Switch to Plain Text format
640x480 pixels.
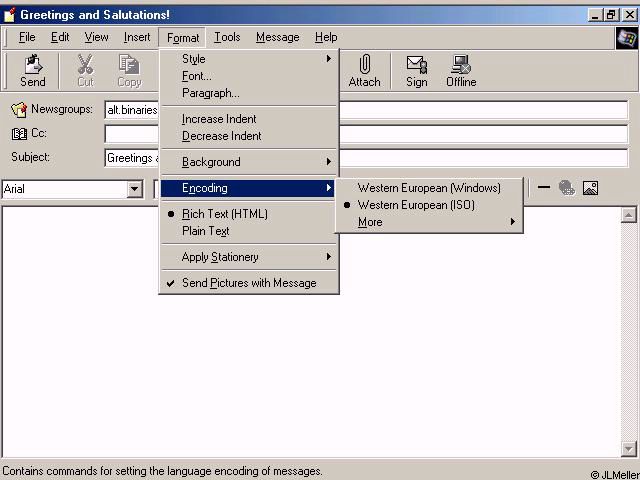[x=248, y=231]
